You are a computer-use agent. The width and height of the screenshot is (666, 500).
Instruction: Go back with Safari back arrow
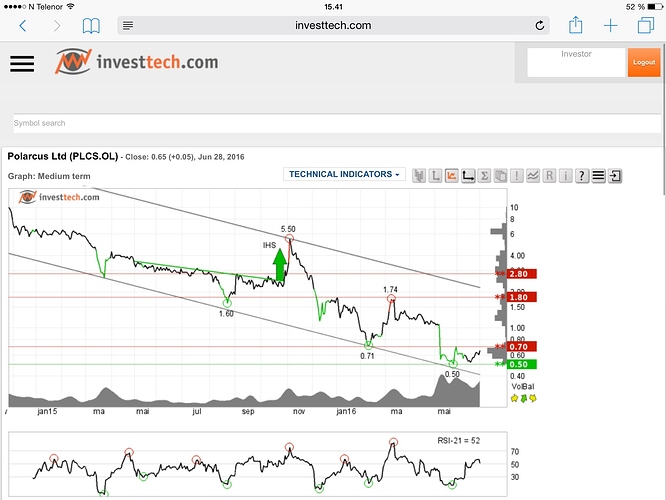click(x=22, y=25)
